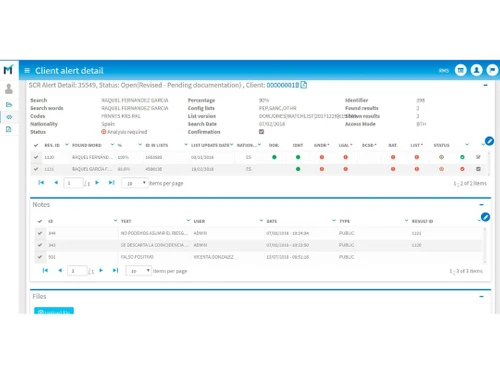This screenshot has width=500, height=375.
Task: Select note text FALSO POSITIVO
Action: click(x=137, y=257)
